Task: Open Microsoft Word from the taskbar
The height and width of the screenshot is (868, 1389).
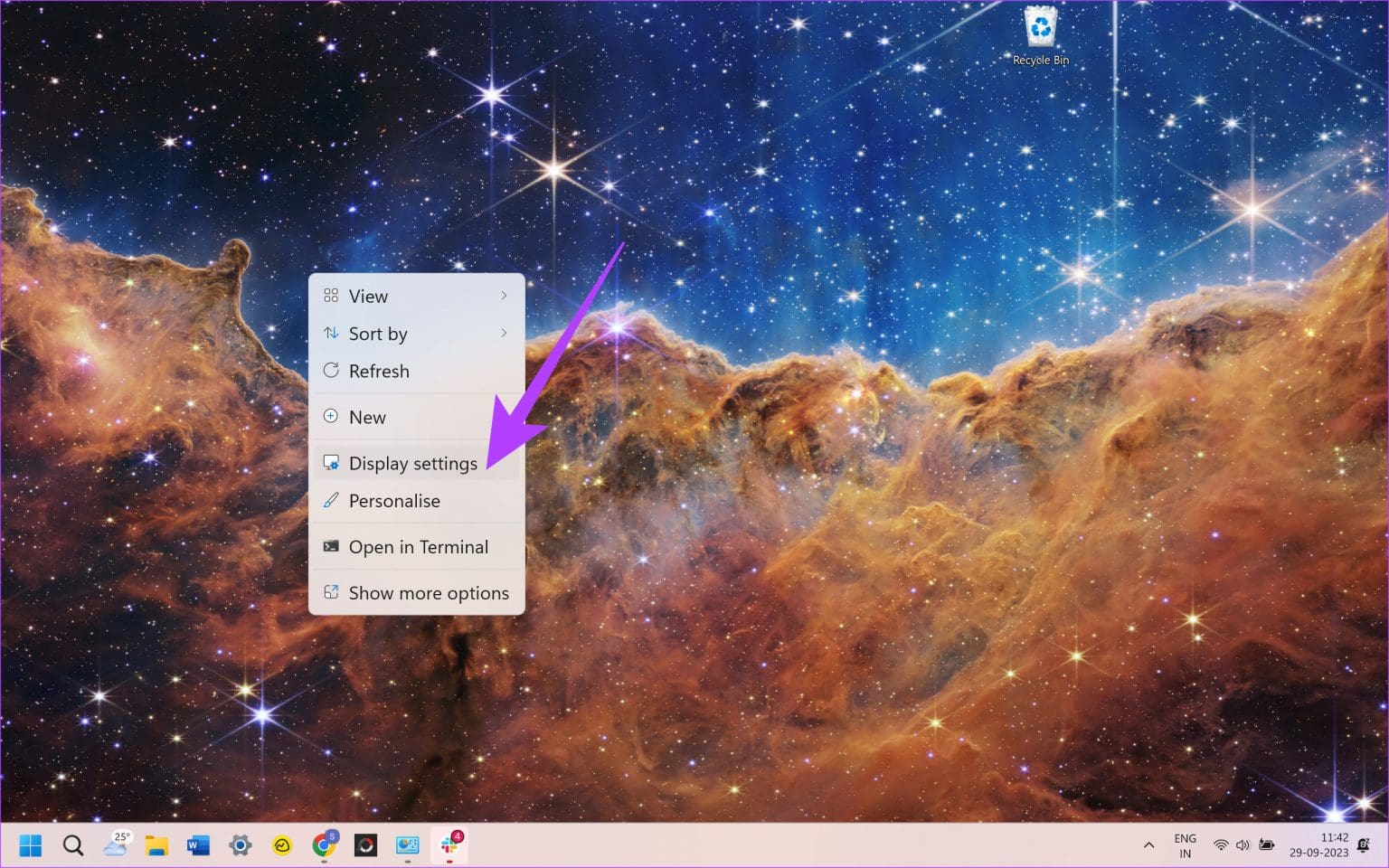Action: (x=198, y=846)
